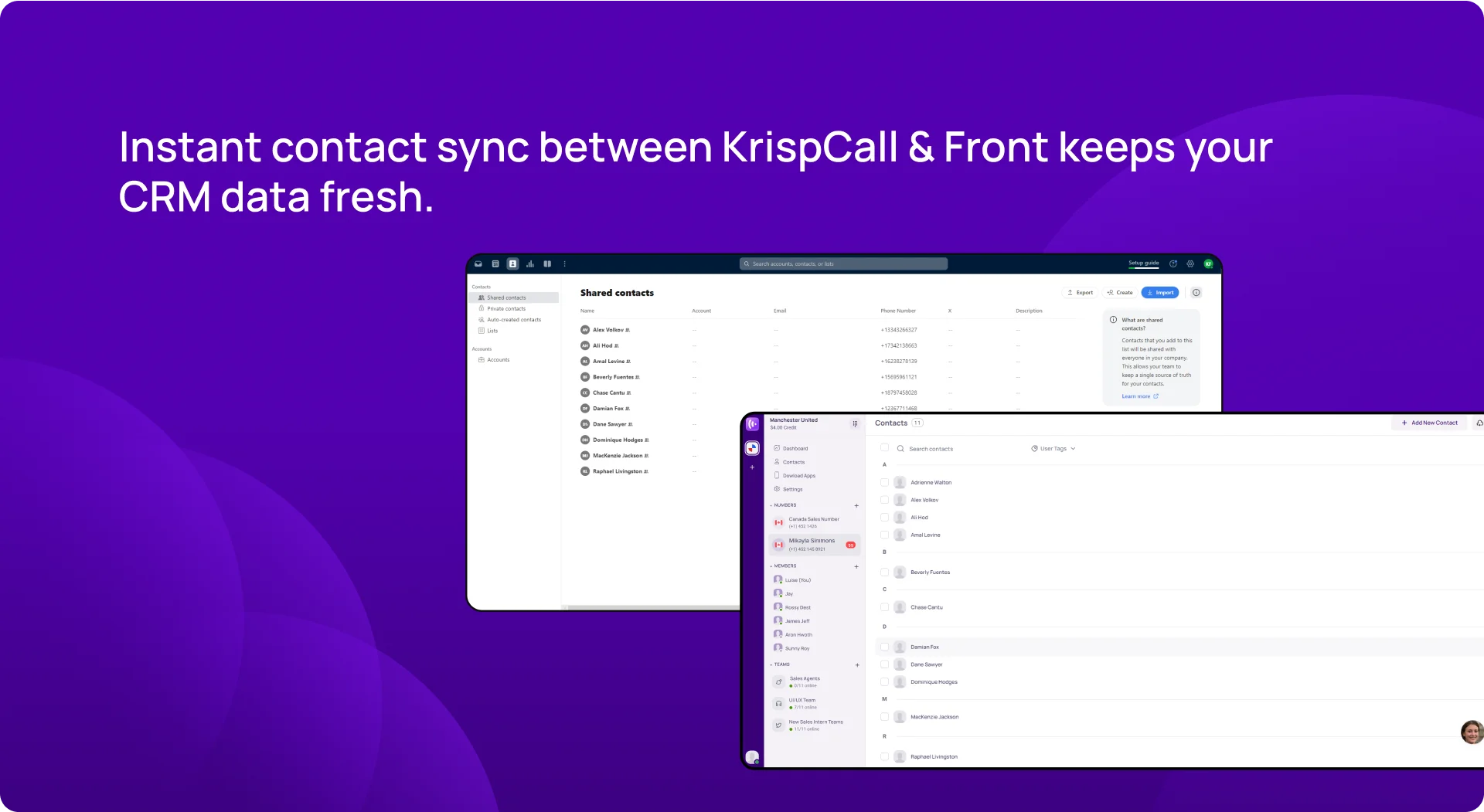Collapse the NUMBERS section
Viewport: 1484px width, 812px height.
click(x=771, y=505)
